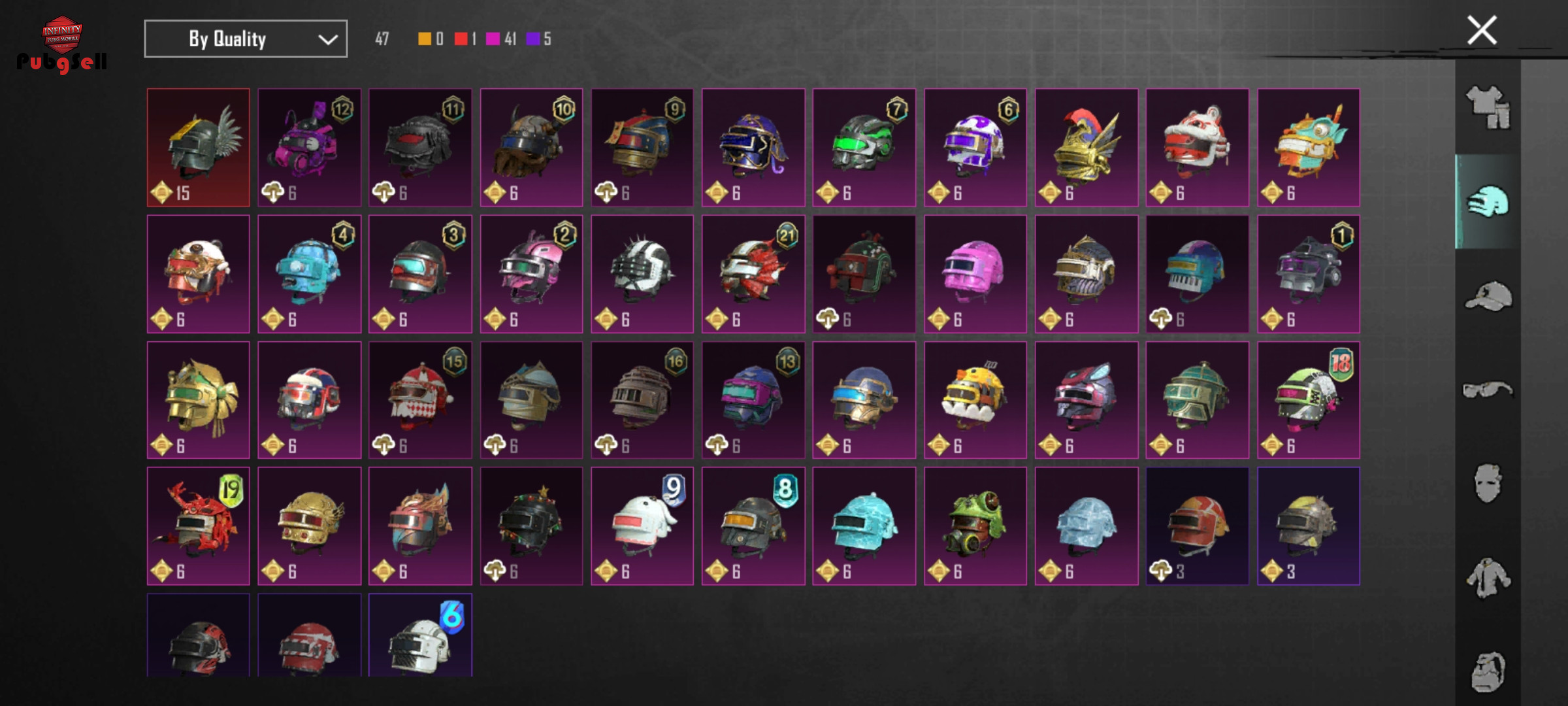Open the jacket category icon
Viewport: 1568px width, 706px height.
point(1488,578)
